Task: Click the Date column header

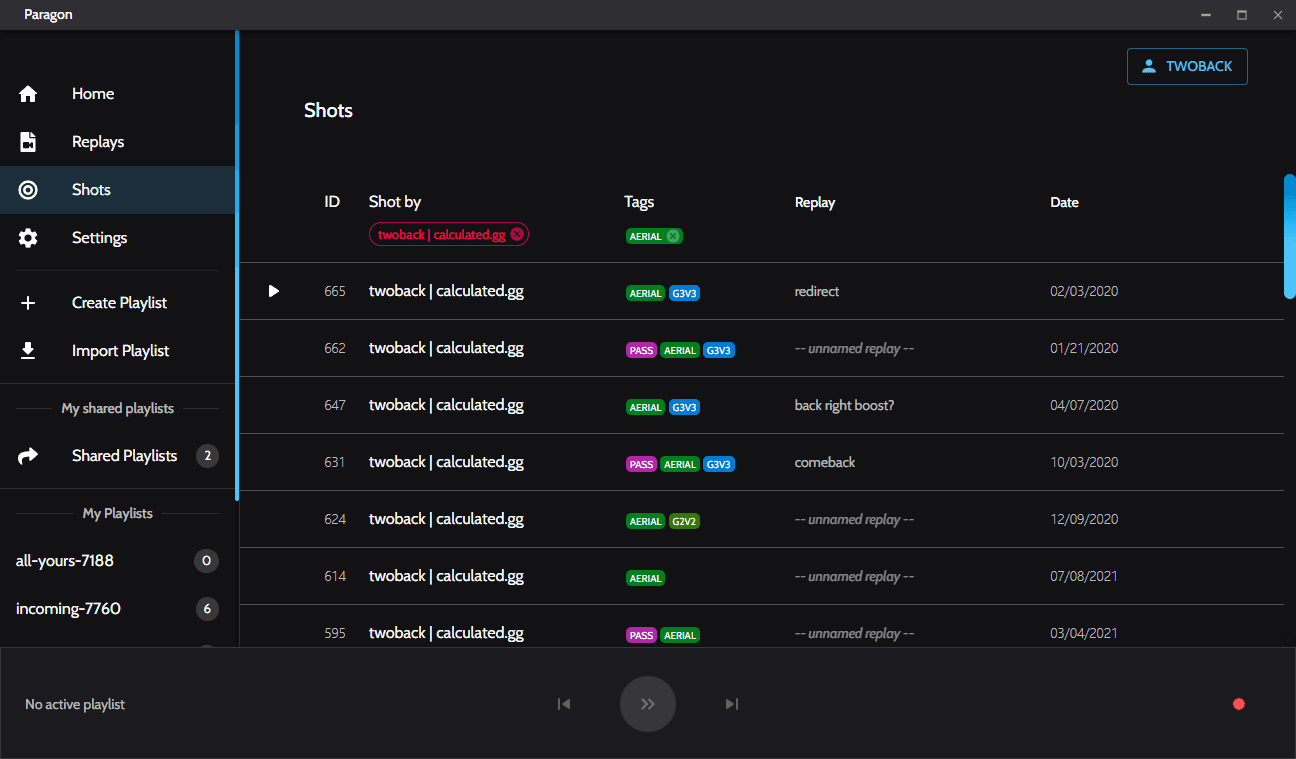Action: coord(1064,202)
